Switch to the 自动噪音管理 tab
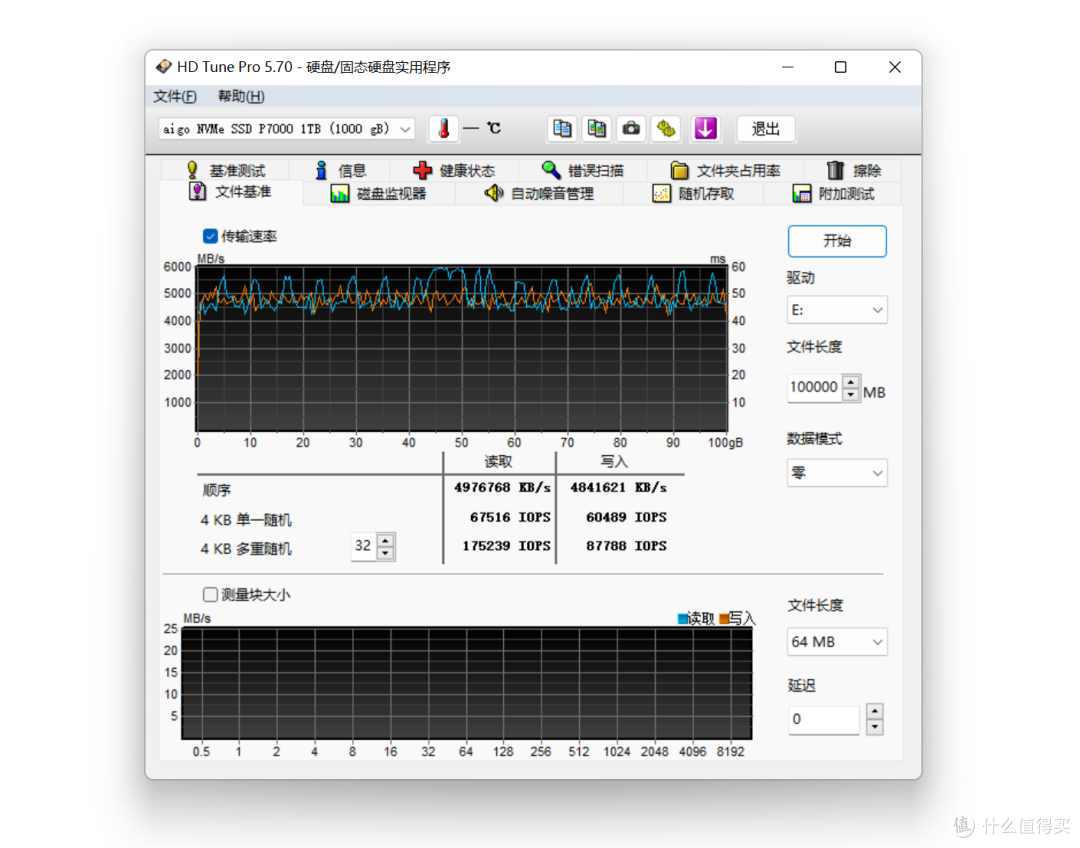This screenshot has width=1080, height=848. [539, 194]
